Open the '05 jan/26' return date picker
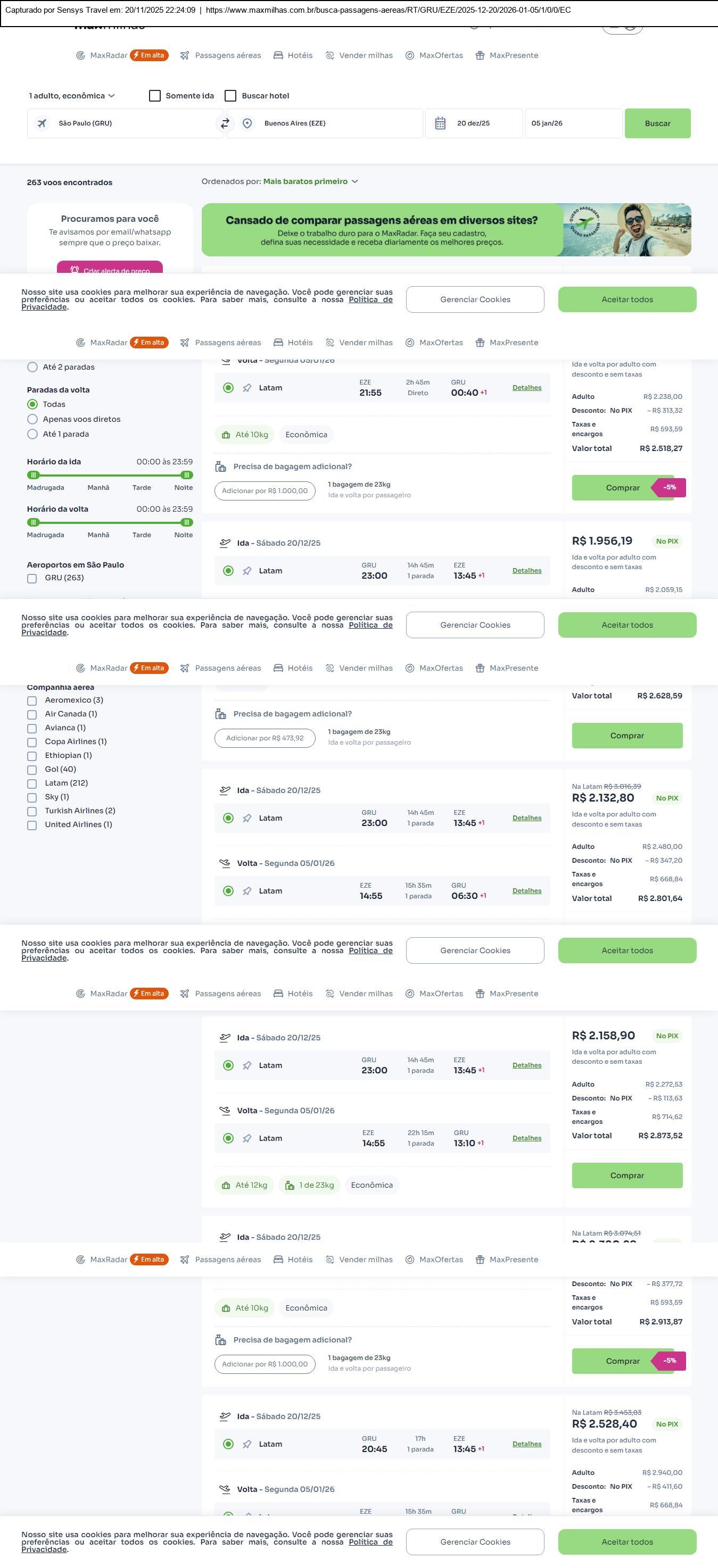Image resolution: width=718 pixels, height=1568 pixels. pyautogui.click(x=573, y=123)
